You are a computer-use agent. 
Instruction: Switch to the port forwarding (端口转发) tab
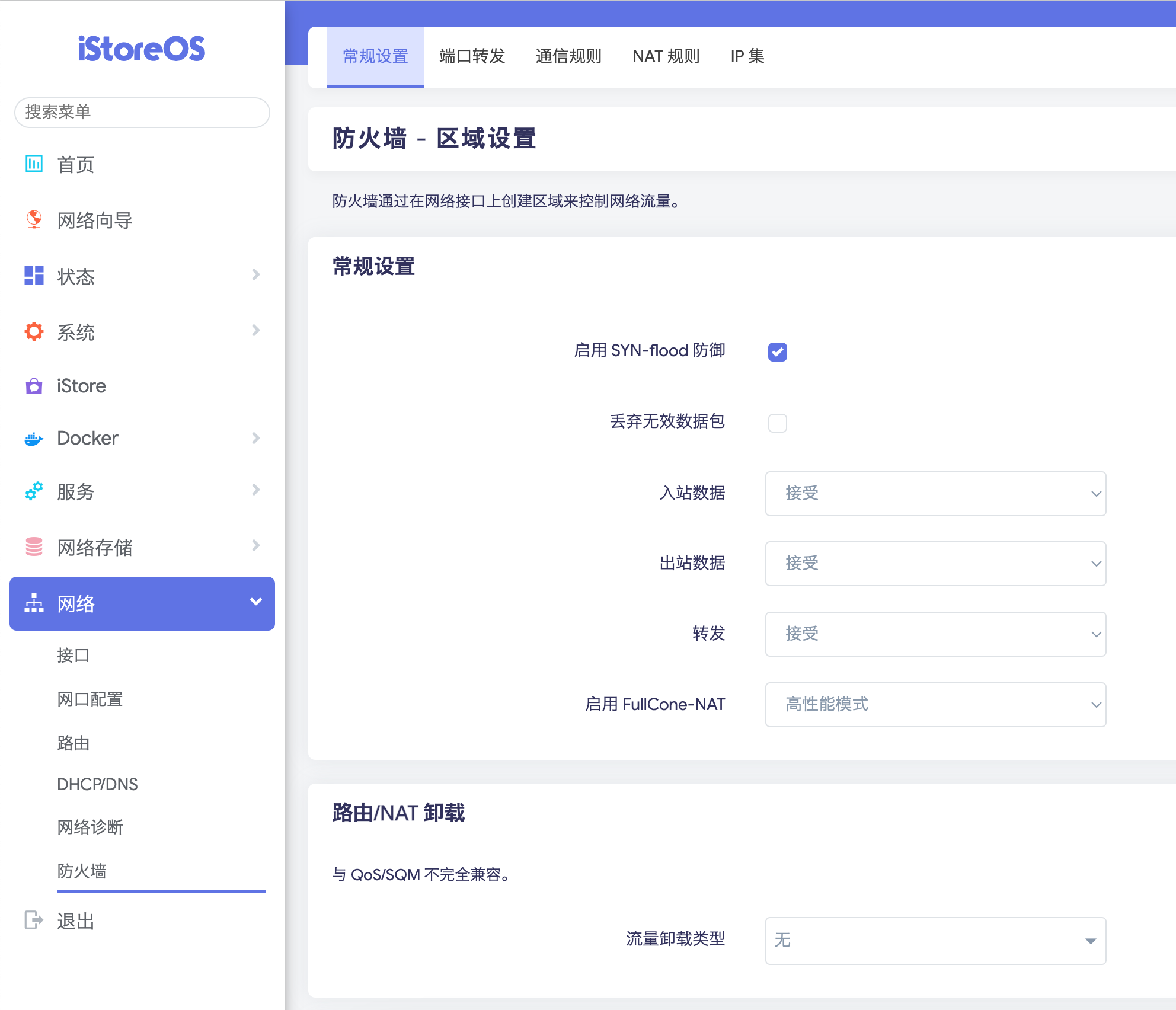tap(472, 56)
